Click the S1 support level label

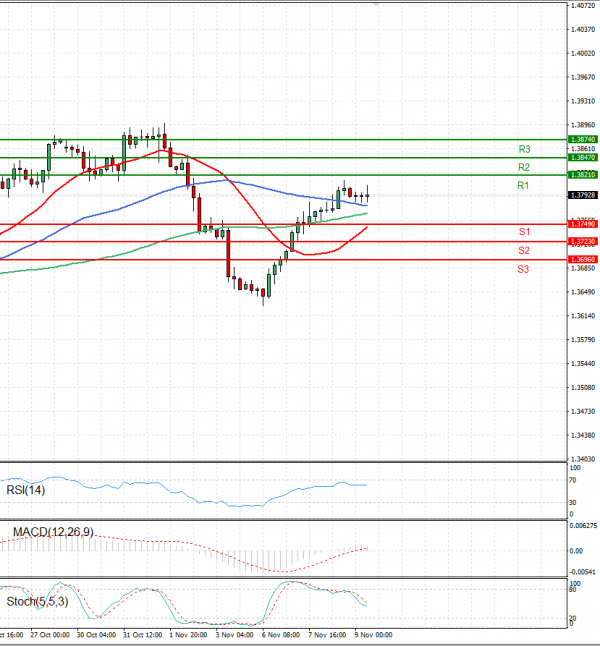(x=524, y=232)
